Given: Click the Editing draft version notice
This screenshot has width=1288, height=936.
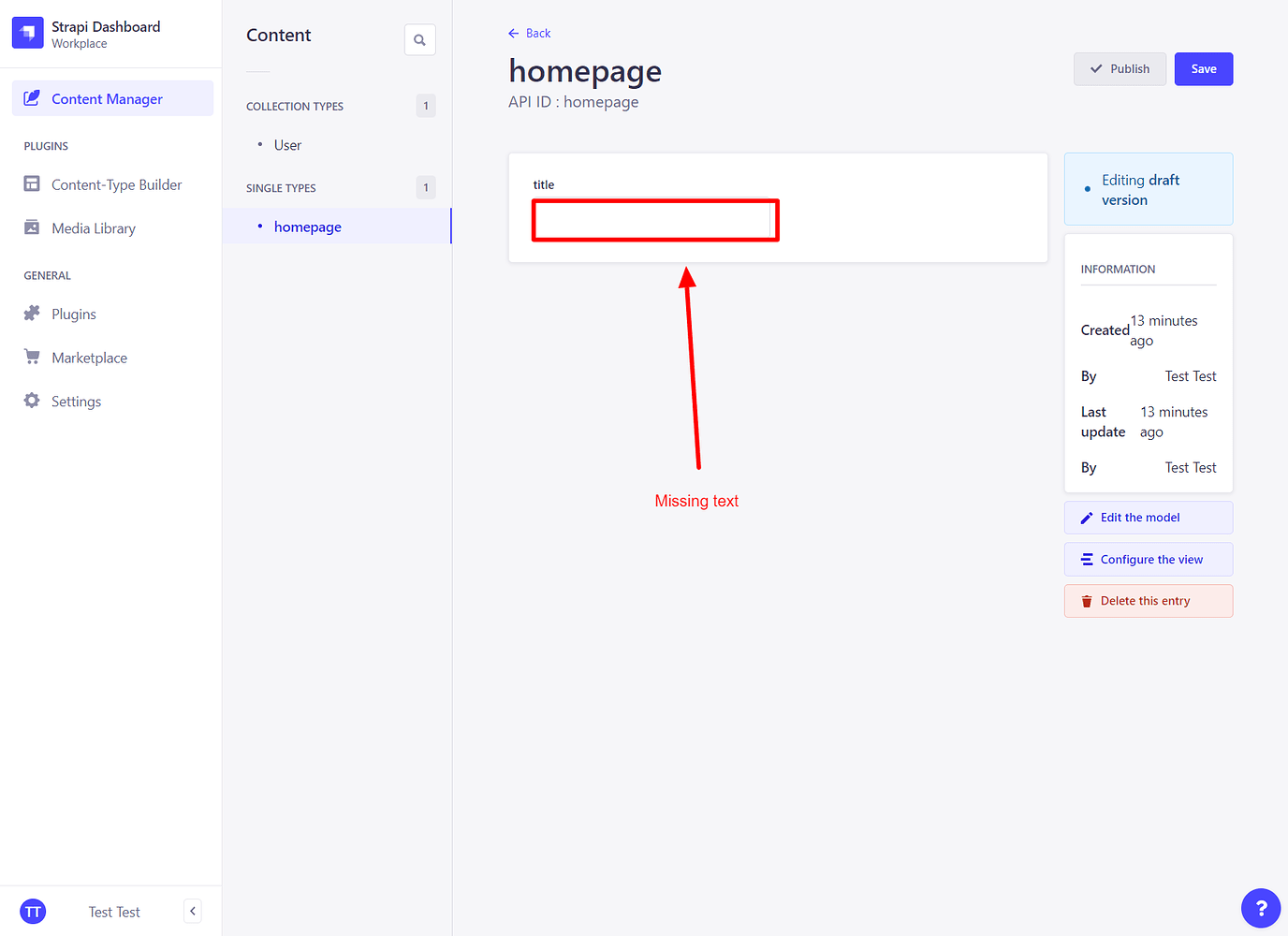Looking at the screenshot, I should point(1149,189).
